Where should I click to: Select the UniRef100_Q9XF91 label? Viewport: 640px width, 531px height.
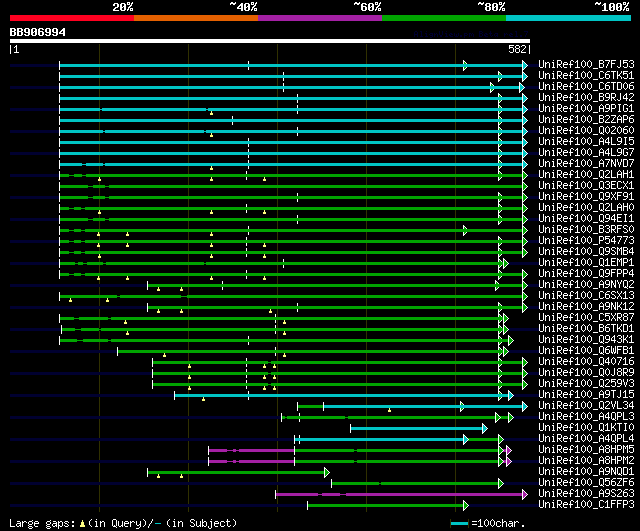pos(586,197)
